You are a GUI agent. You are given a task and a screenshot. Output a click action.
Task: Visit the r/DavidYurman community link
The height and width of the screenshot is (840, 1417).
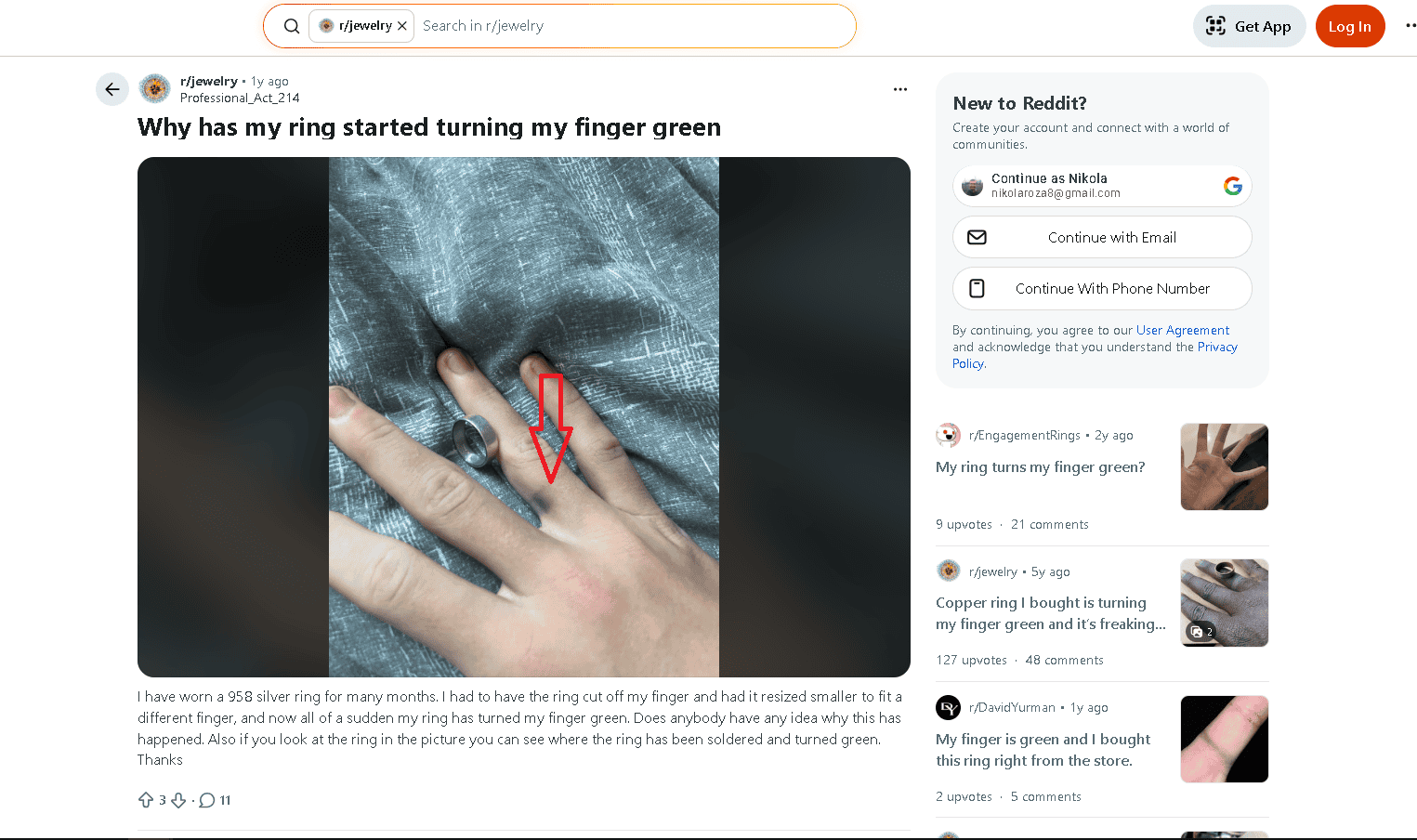click(x=1012, y=707)
